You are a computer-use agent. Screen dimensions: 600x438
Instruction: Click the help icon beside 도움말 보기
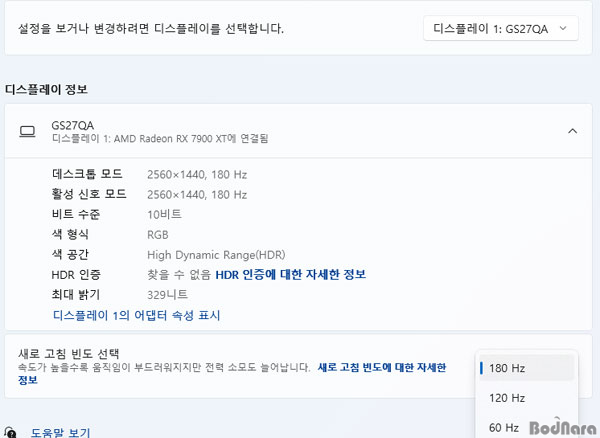pyautogui.click(x=10, y=433)
